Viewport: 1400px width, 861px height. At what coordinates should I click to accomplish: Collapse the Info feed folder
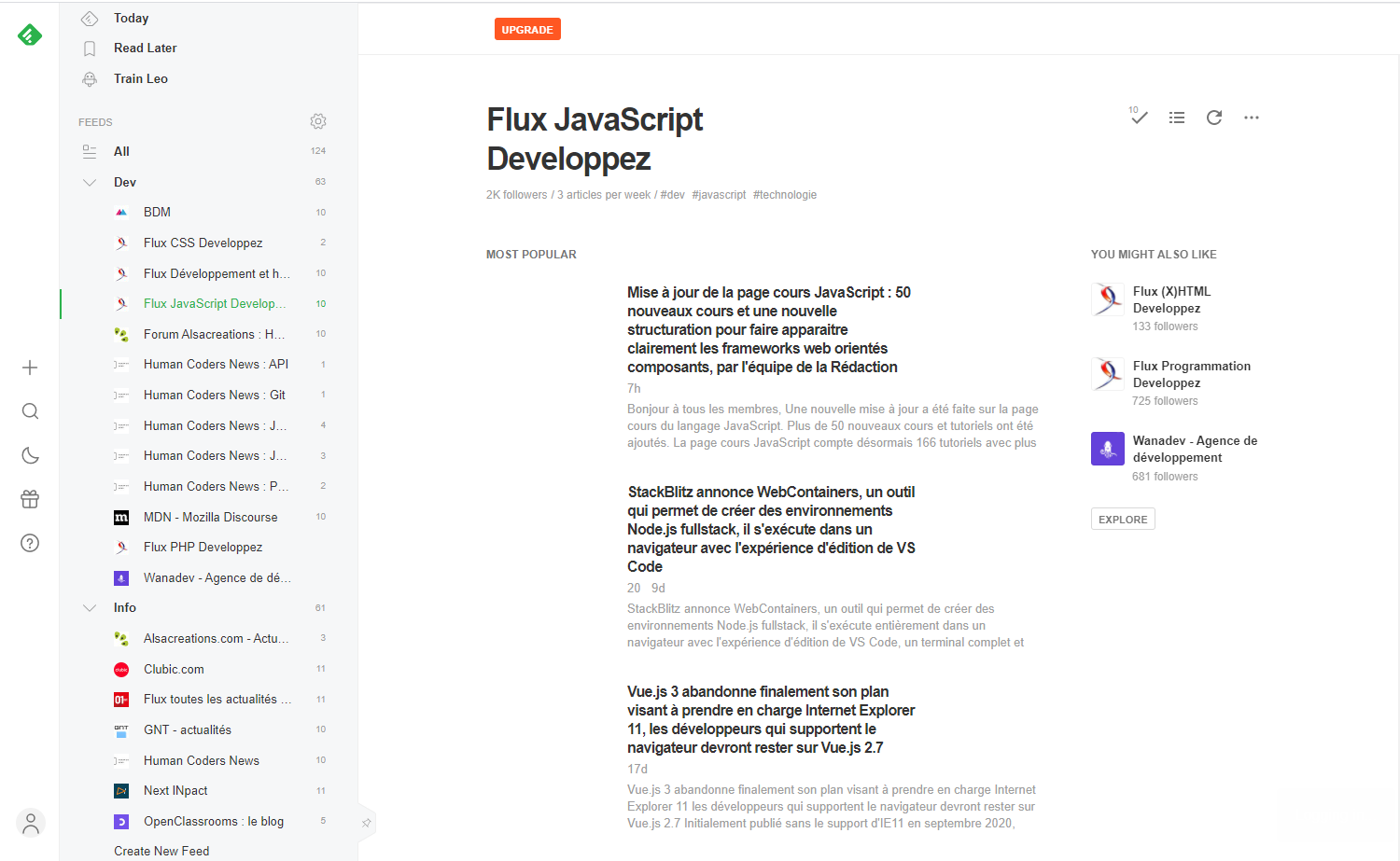click(90, 608)
